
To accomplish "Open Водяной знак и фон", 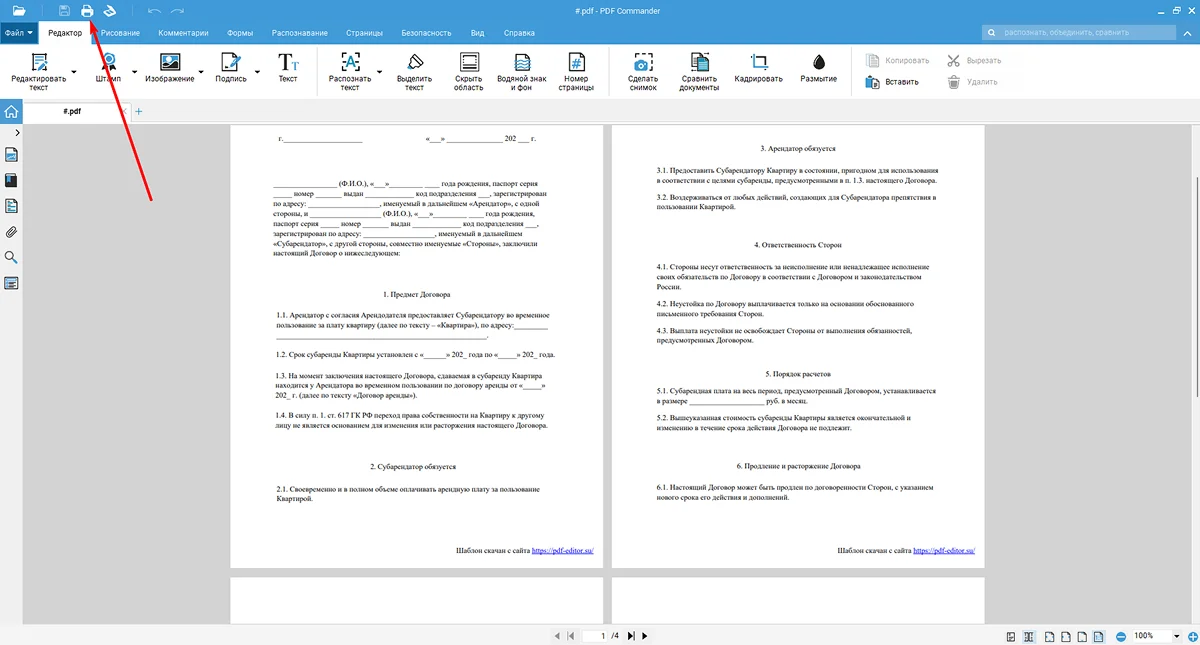I will 522,71.
